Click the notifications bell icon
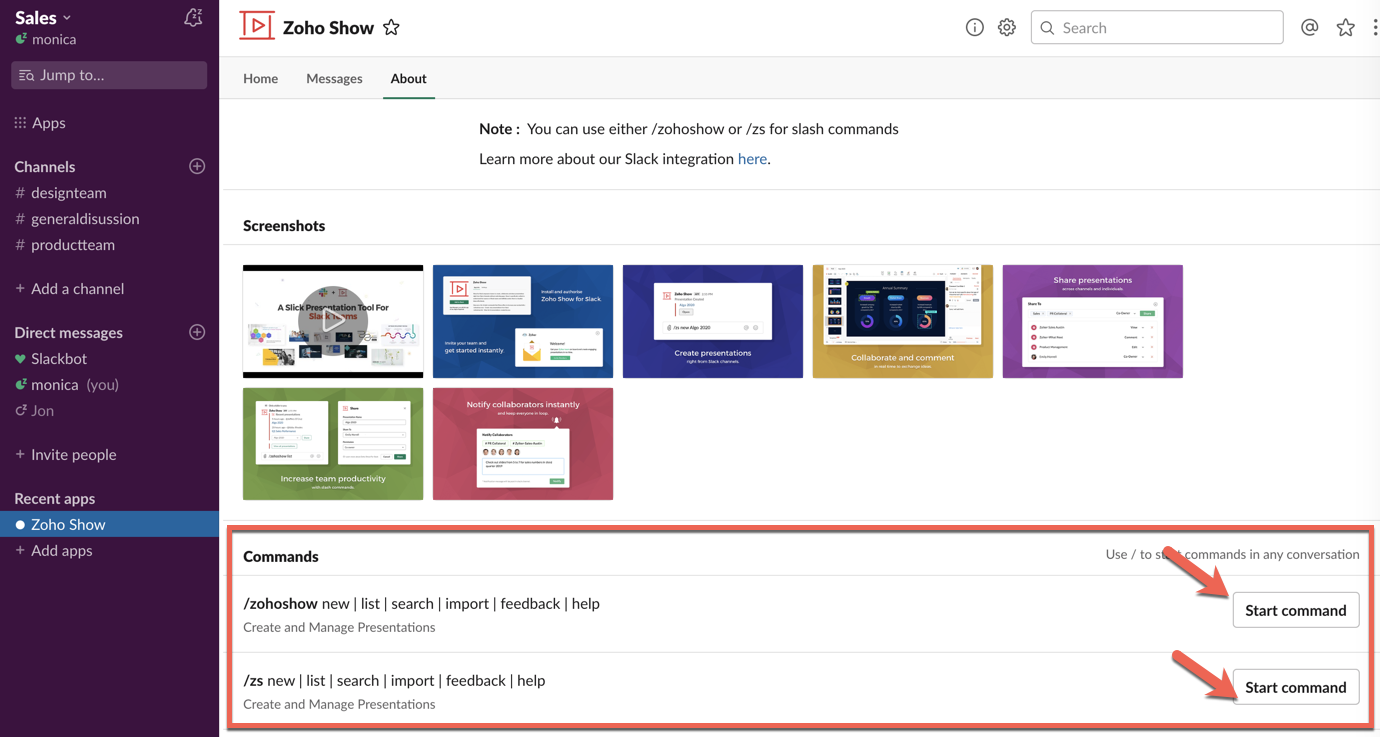1380x737 pixels. (x=193, y=18)
